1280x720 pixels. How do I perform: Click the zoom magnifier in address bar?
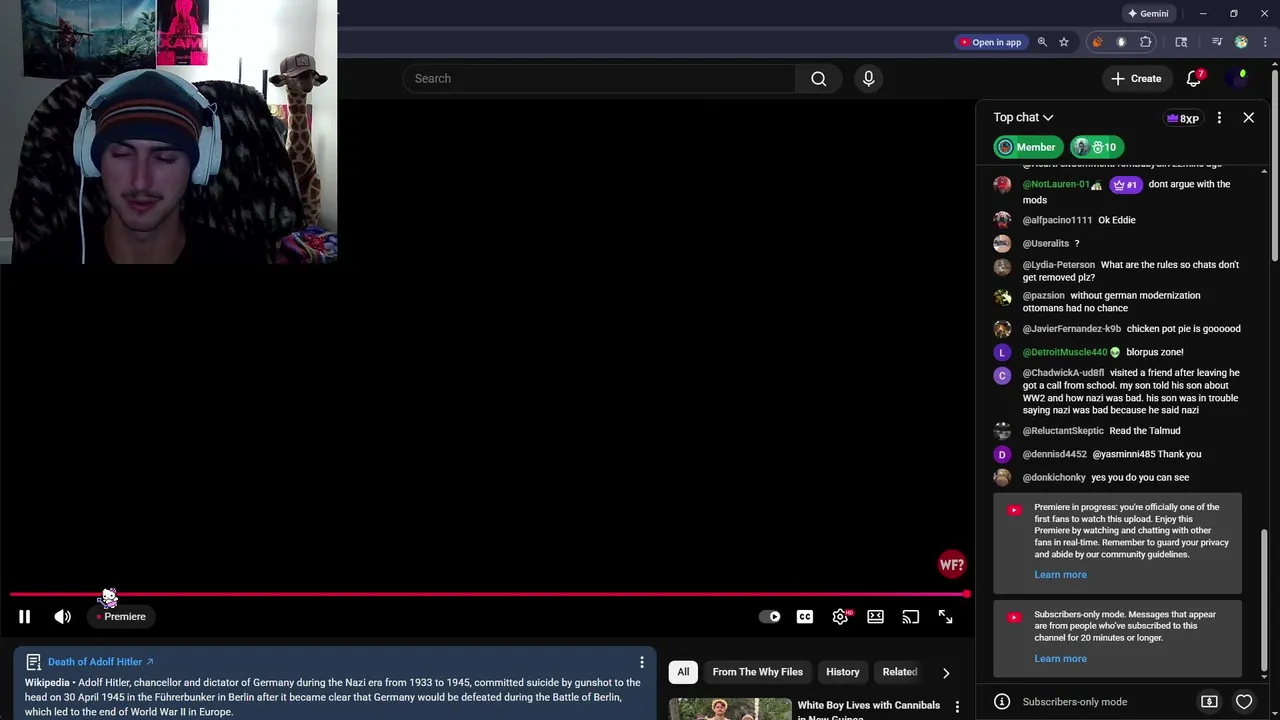pos(1042,42)
